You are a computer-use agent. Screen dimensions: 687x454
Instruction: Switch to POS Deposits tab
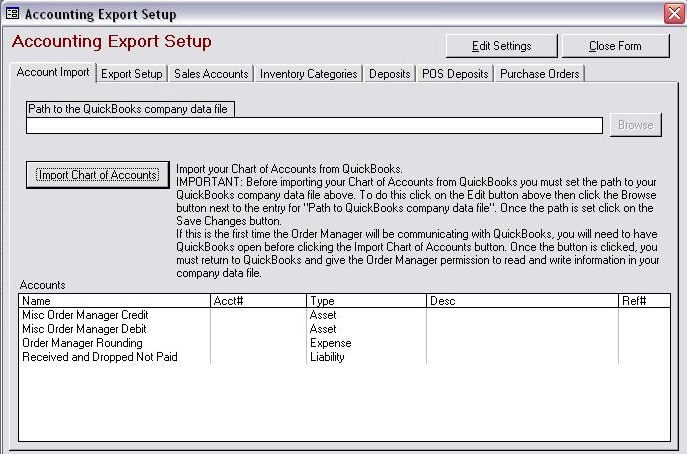pyautogui.click(x=455, y=74)
